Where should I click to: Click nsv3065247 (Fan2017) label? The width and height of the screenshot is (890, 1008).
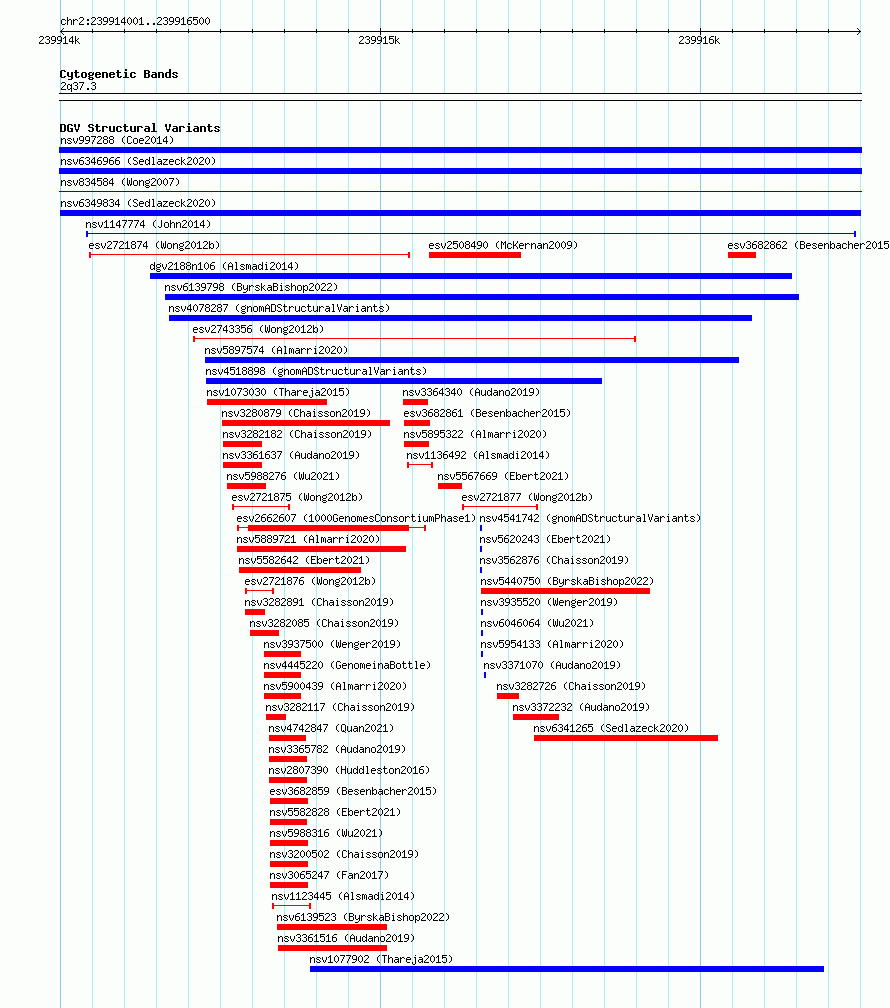329,876
